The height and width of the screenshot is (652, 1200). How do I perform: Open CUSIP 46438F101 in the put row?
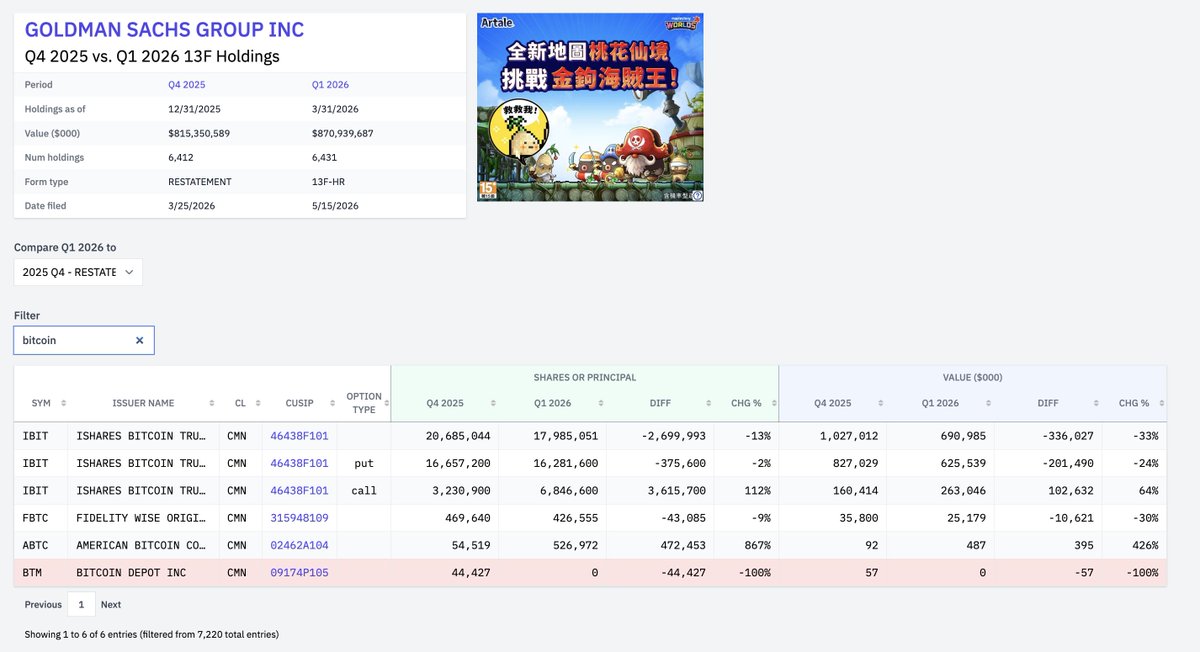(x=298, y=464)
